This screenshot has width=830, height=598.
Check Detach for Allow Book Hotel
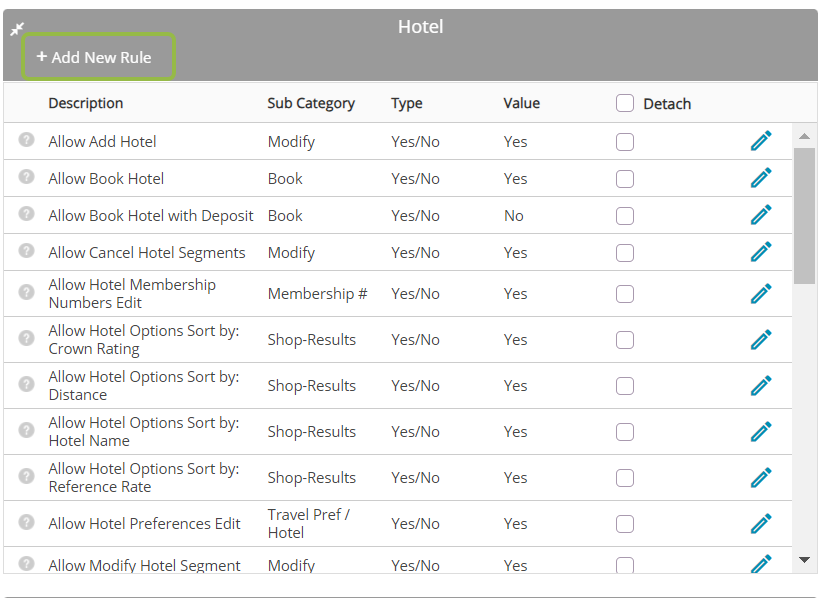[x=625, y=179]
